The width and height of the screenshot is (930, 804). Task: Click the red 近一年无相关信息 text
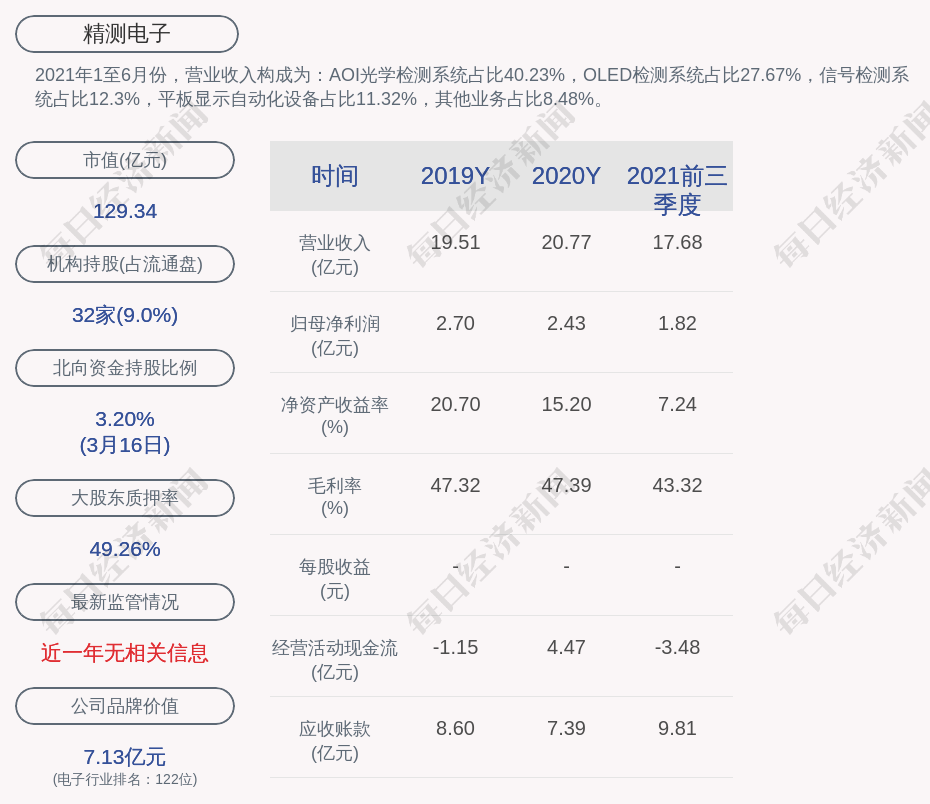pos(125,653)
